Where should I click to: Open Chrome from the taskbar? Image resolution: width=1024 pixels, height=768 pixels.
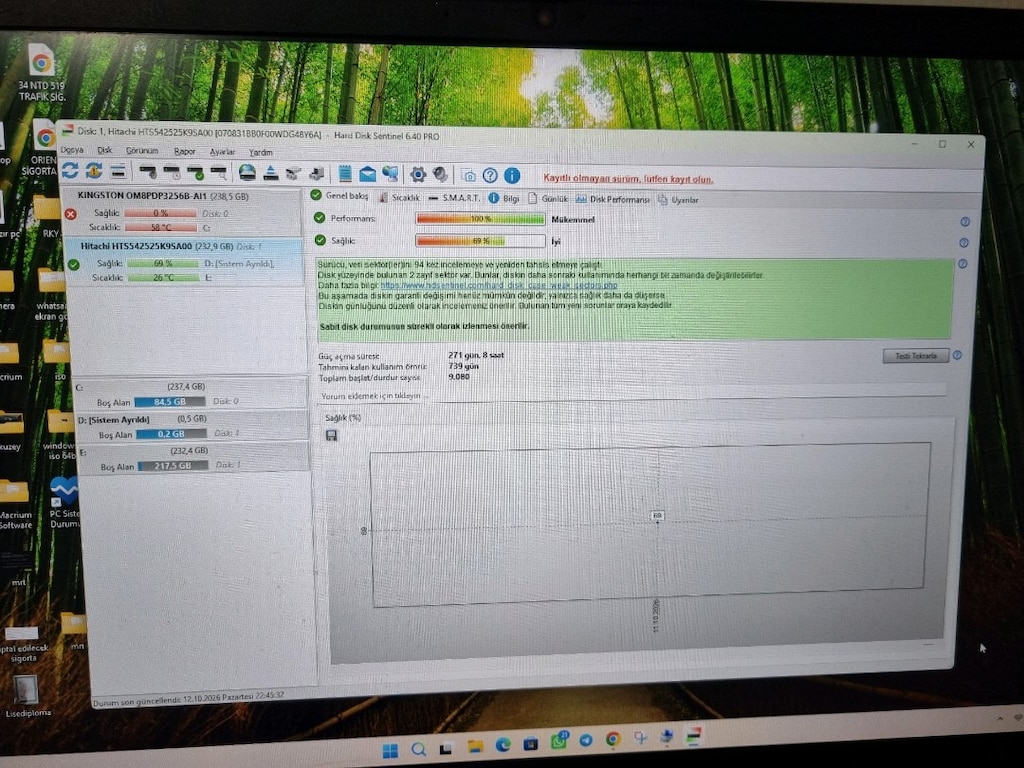tap(613, 739)
